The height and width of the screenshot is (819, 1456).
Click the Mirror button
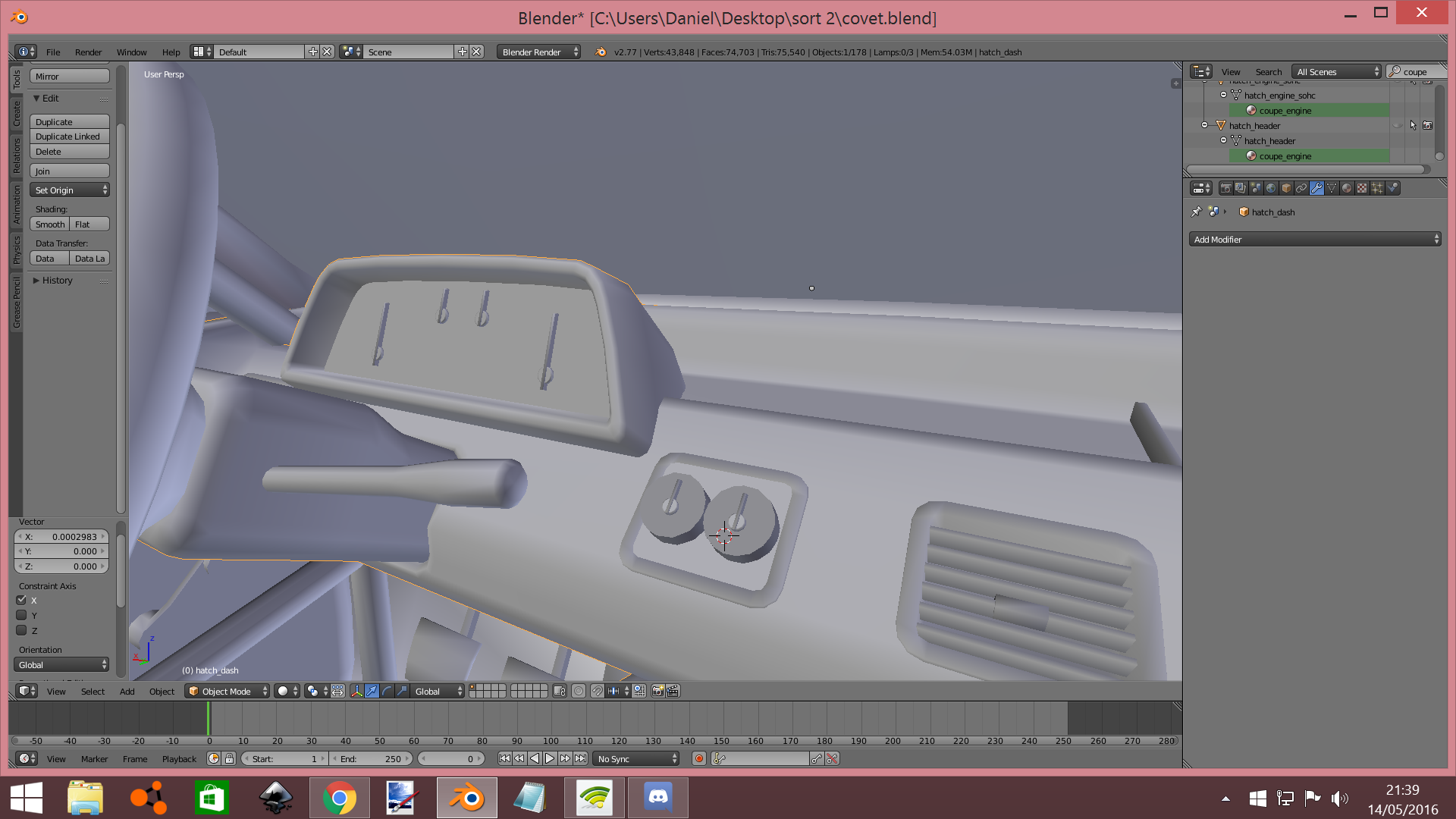coord(70,76)
